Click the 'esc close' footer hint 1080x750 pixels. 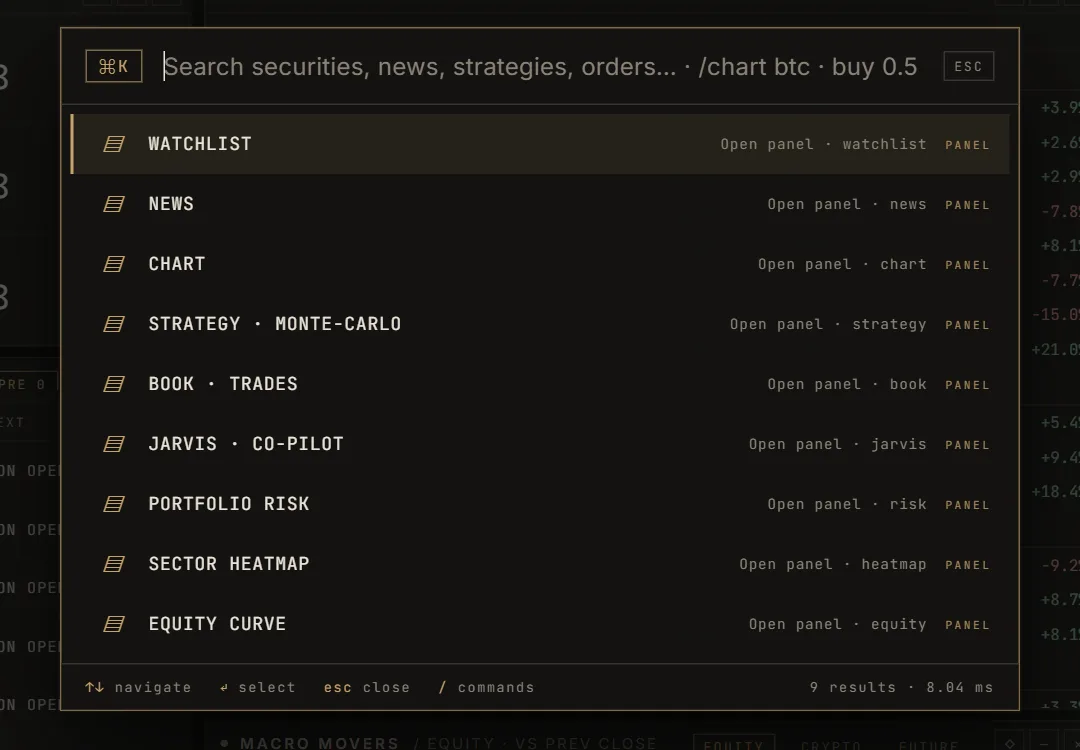point(366,687)
